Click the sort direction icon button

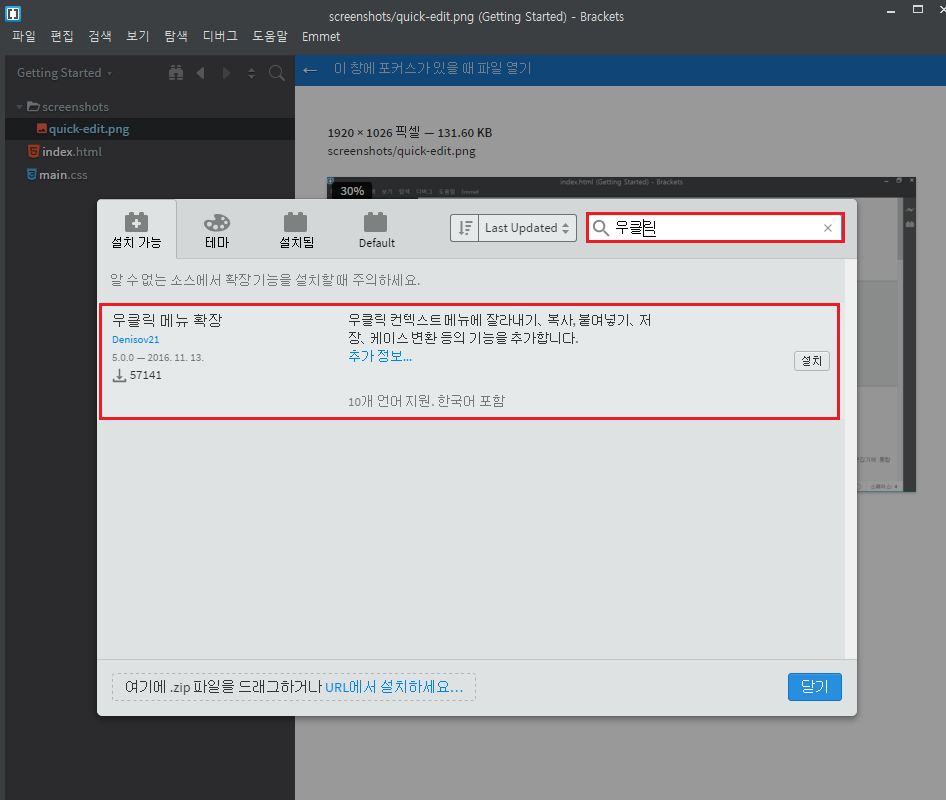(465, 228)
